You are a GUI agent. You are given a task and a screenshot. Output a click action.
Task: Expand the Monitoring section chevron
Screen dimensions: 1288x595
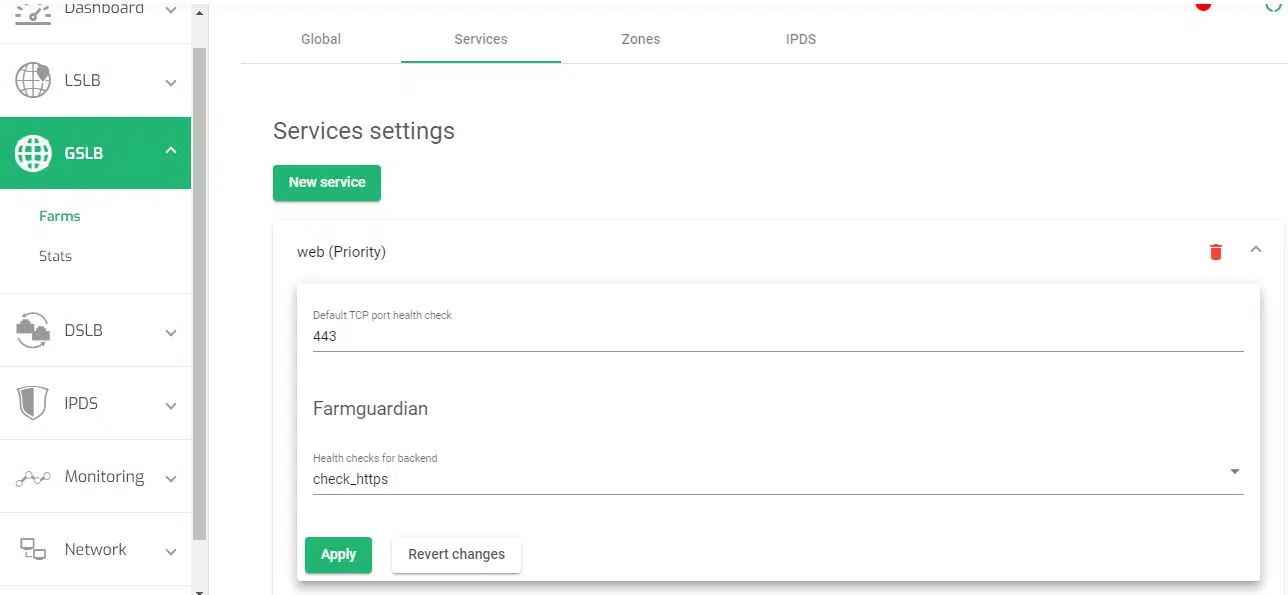171,478
